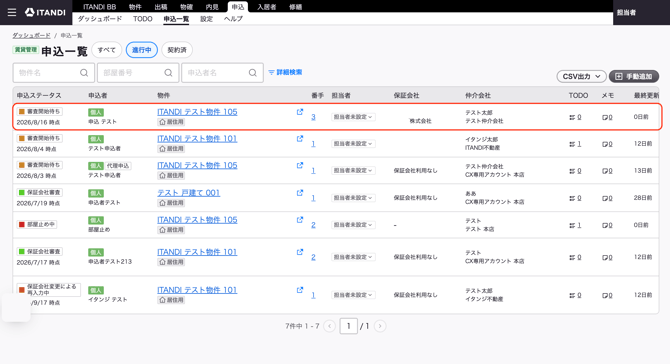Open external link icon for 2026/8/3 row
The image size is (670, 364).
click(300, 165)
